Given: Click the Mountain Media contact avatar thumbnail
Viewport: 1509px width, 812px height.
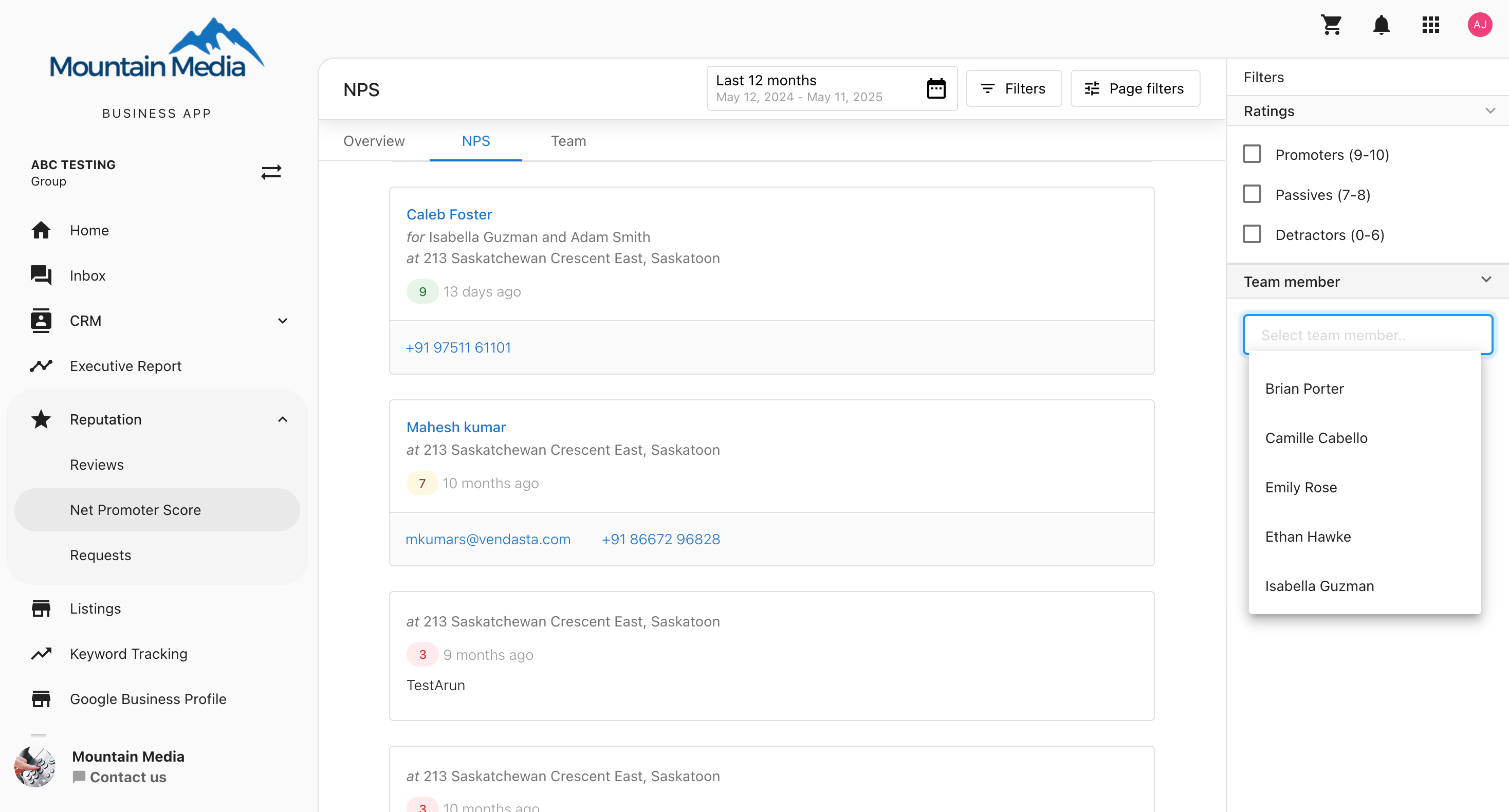Looking at the screenshot, I should [x=35, y=766].
